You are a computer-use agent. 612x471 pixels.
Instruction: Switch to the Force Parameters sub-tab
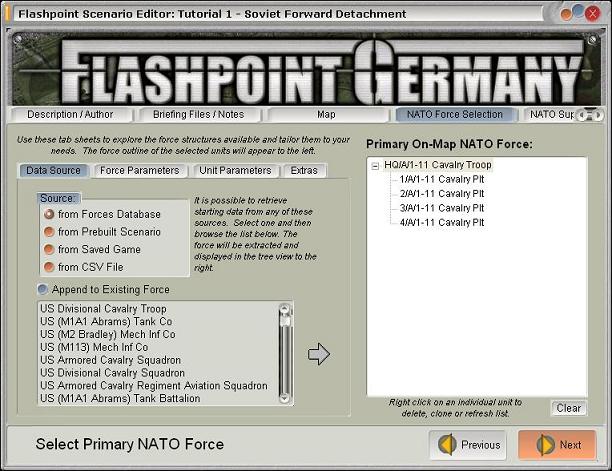coord(139,171)
